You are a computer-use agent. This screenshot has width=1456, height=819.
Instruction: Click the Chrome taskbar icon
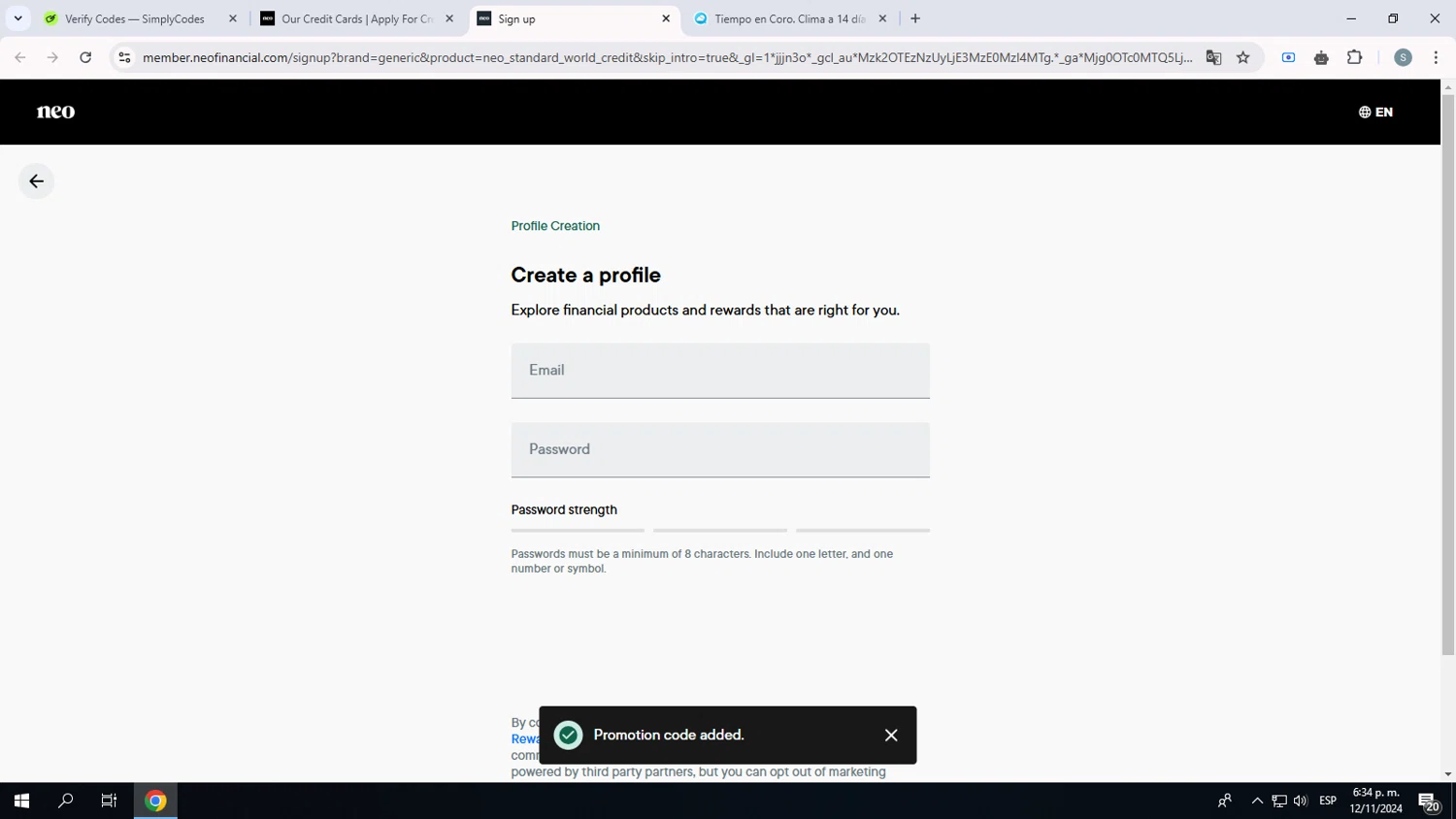click(x=155, y=801)
